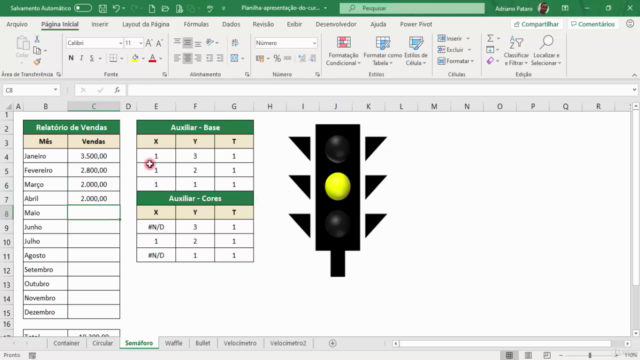Undo the last action
Image resolution: width=640 pixels, height=360 pixels.
[x=116, y=8]
